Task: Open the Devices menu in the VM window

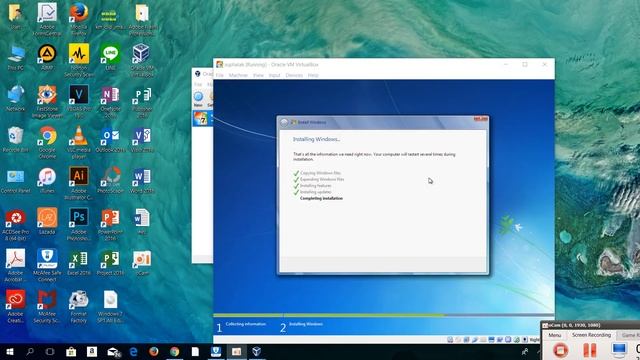Action: coord(294,76)
